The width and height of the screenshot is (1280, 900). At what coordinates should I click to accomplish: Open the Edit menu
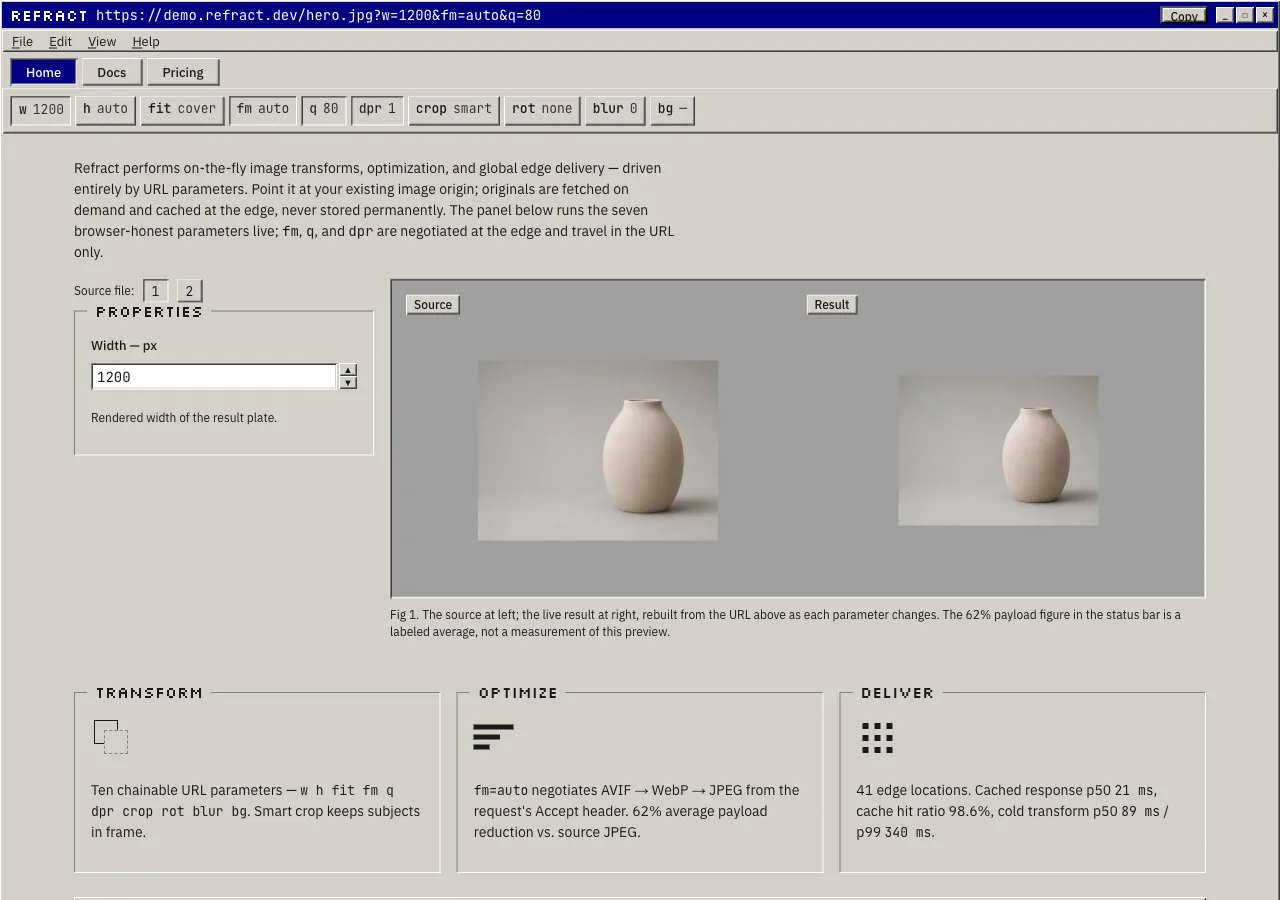click(x=60, y=41)
